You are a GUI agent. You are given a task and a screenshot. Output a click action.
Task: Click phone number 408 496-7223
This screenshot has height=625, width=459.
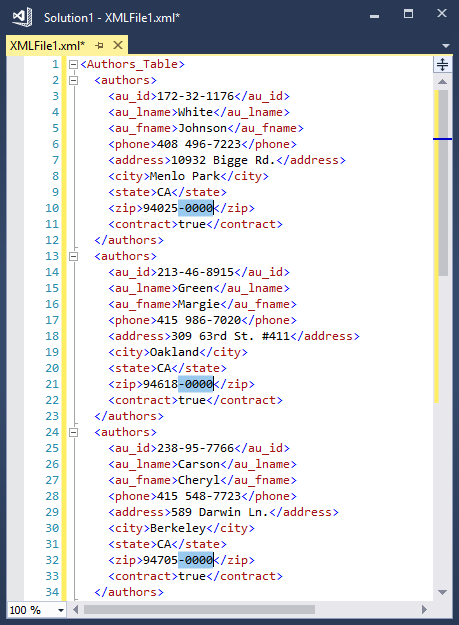[x=199, y=144]
